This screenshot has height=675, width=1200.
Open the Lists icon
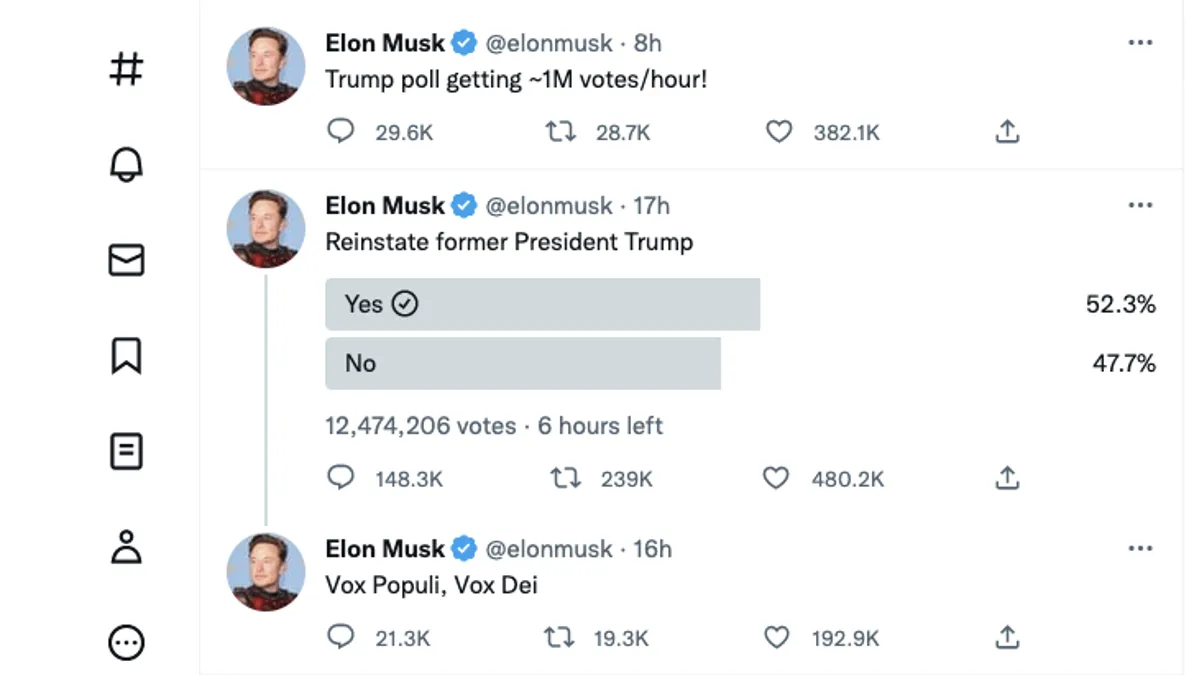[125, 452]
